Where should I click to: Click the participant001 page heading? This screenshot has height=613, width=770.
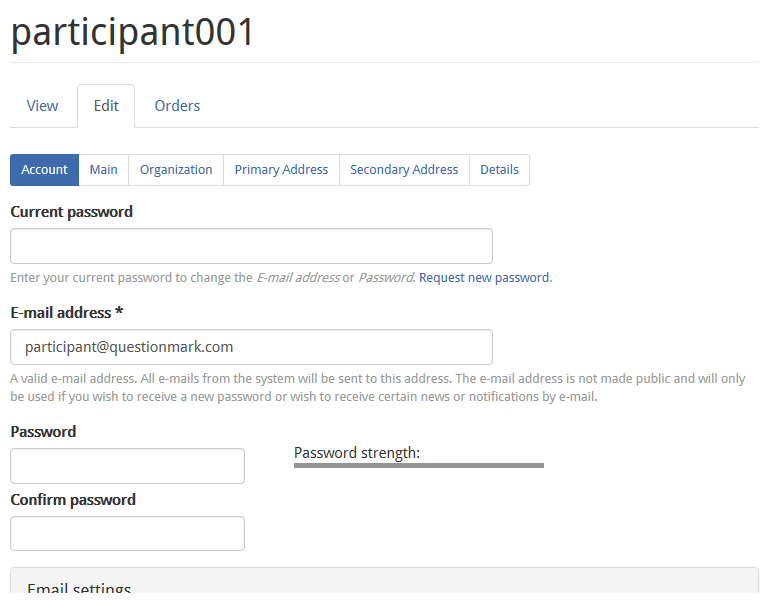(x=133, y=32)
